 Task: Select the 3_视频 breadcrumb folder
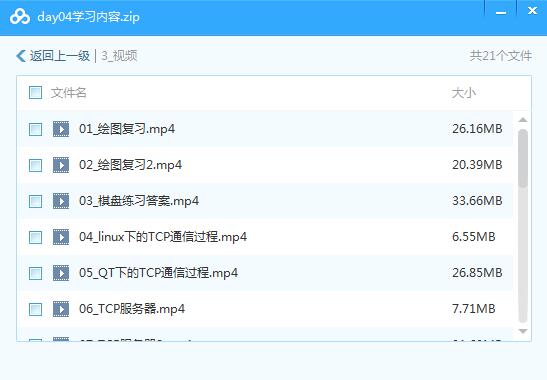point(119,56)
